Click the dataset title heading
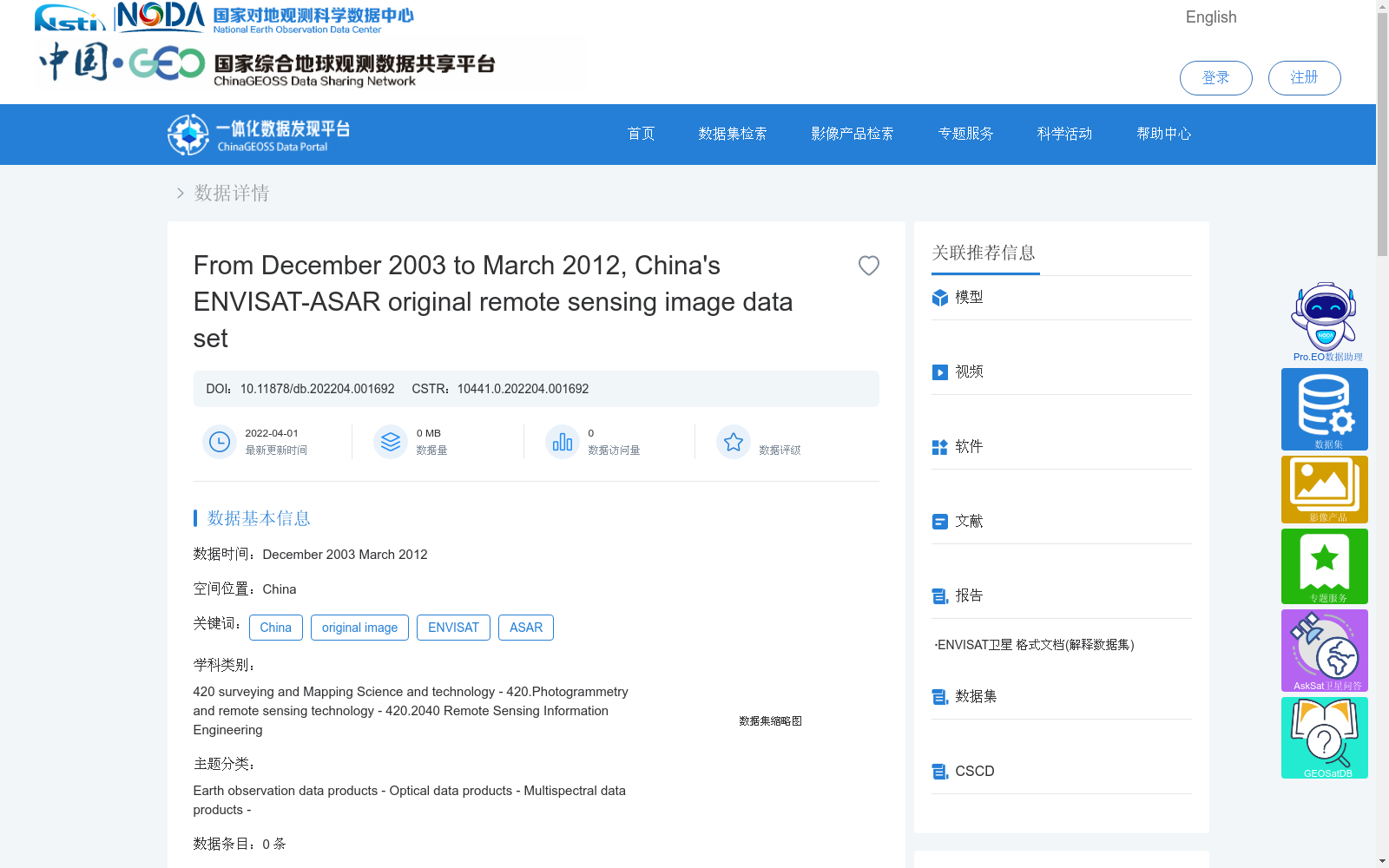1389x868 pixels. pyautogui.click(x=493, y=302)
